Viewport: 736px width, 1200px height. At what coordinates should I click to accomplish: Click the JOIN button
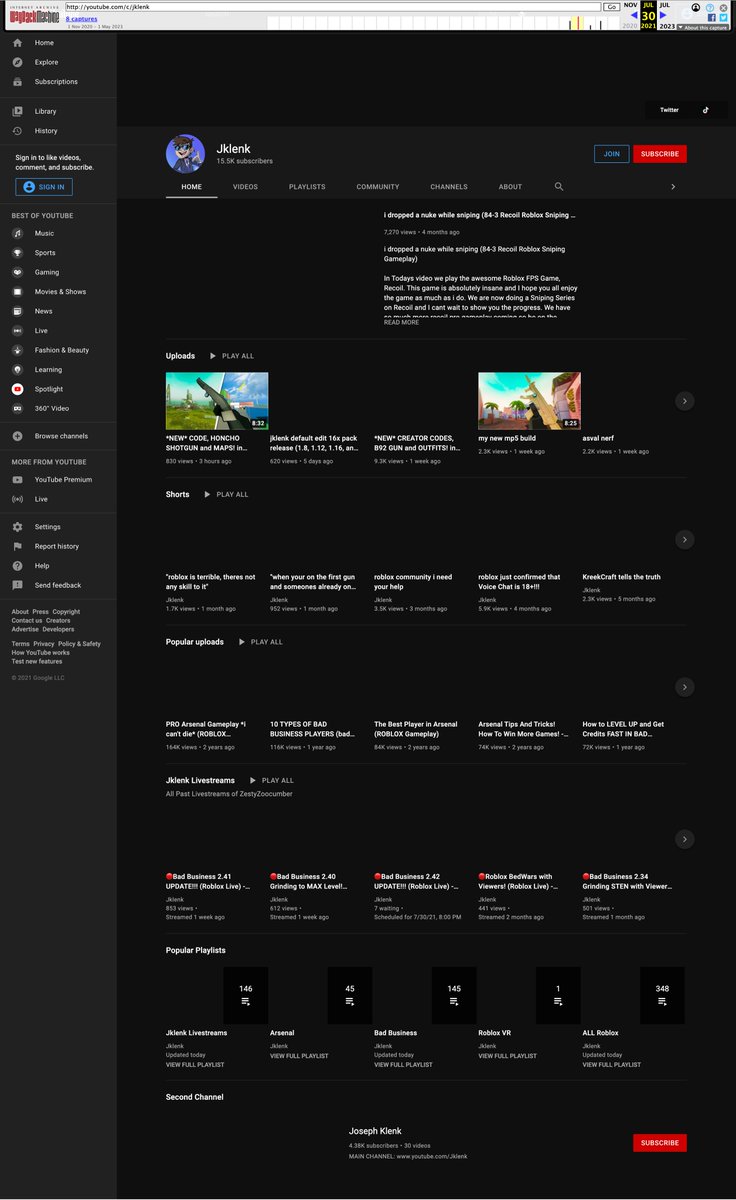click(611, 154)
